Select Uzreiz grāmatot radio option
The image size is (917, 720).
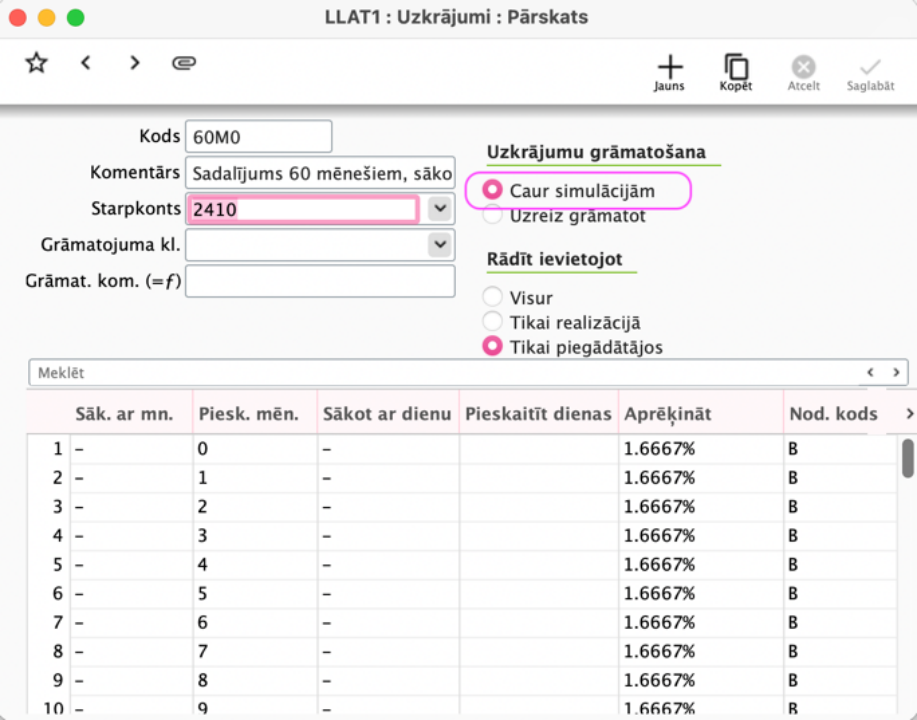tap(492, 215)
